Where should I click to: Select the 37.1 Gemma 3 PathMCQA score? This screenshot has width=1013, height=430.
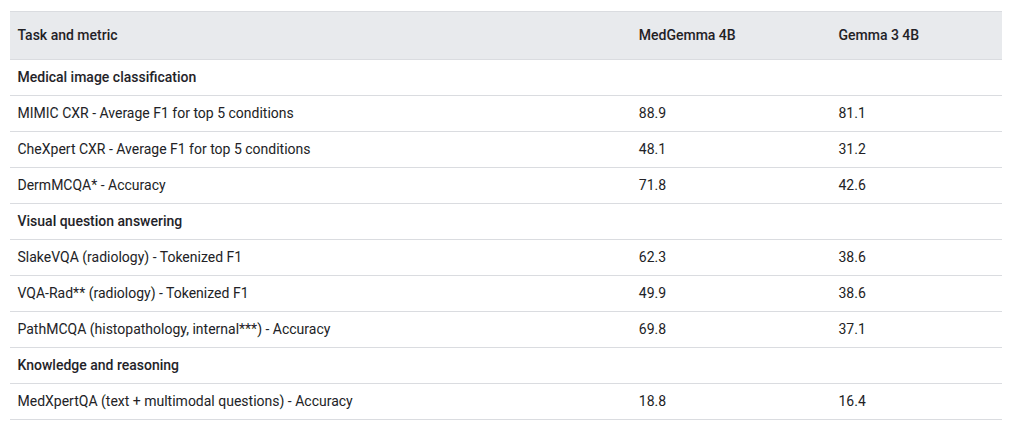tap(851, 329)
